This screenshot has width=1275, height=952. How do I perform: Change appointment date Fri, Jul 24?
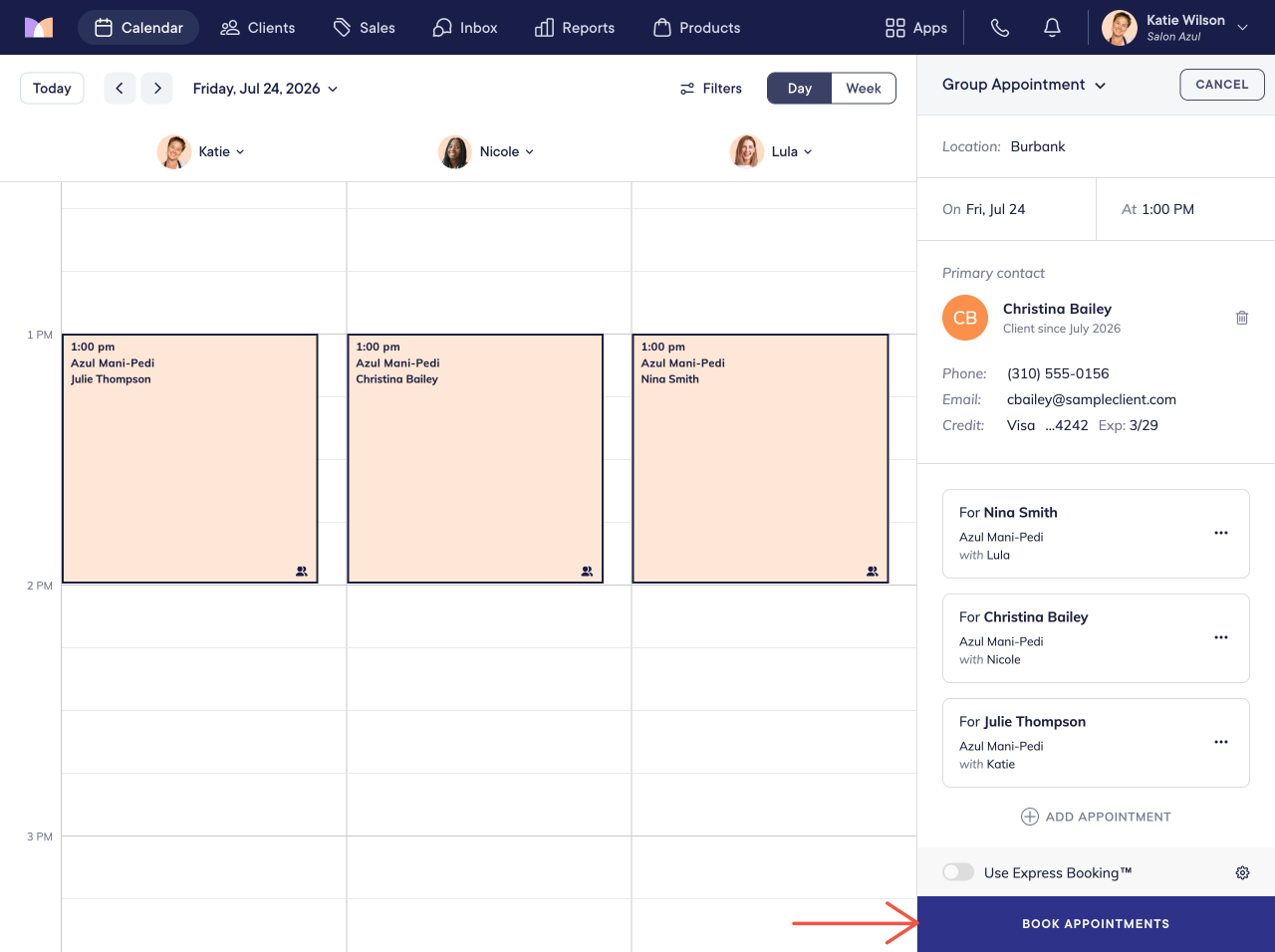(x=1006, y=209)
